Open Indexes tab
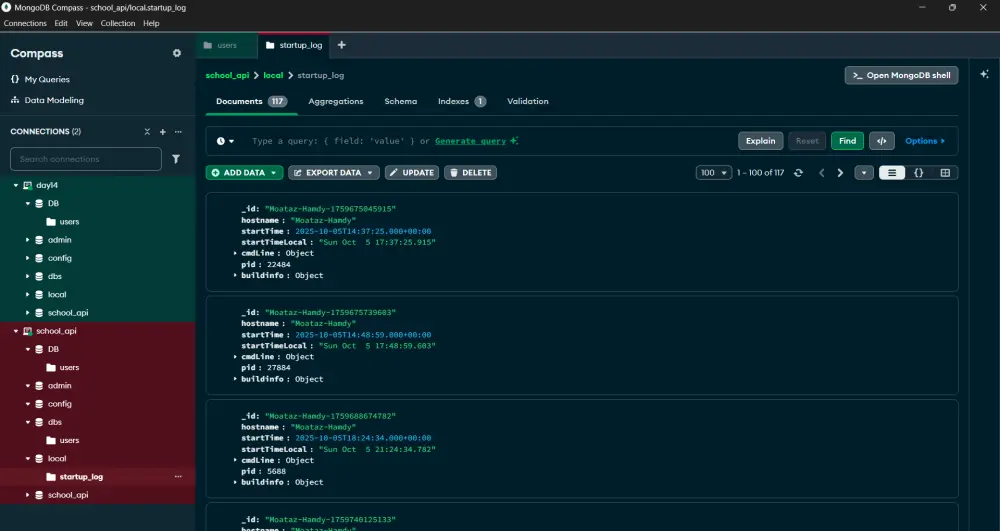1000x531 pixels. [x=462, y=101]
